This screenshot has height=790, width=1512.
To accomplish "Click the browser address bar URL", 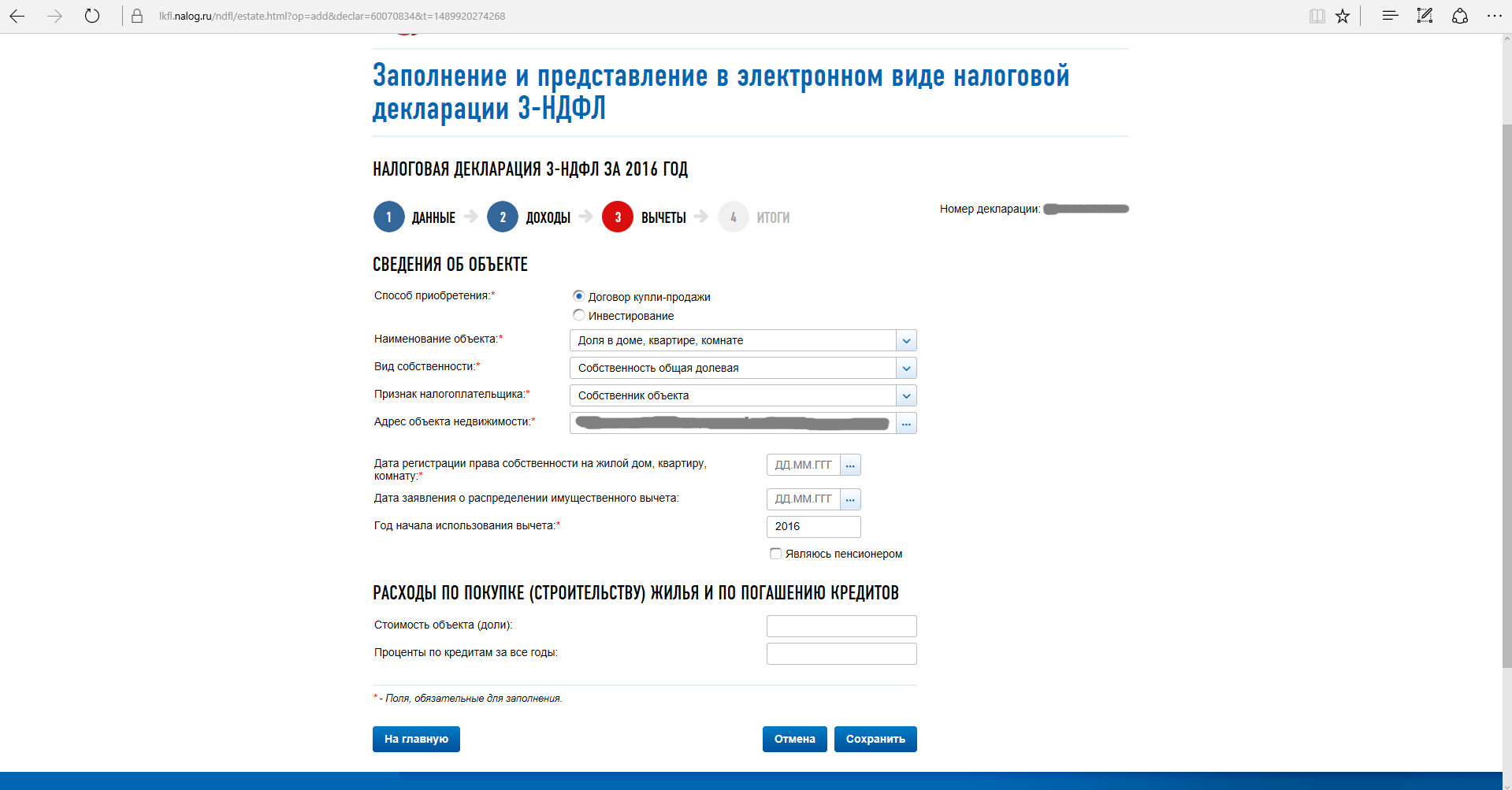I will point(332,16).
